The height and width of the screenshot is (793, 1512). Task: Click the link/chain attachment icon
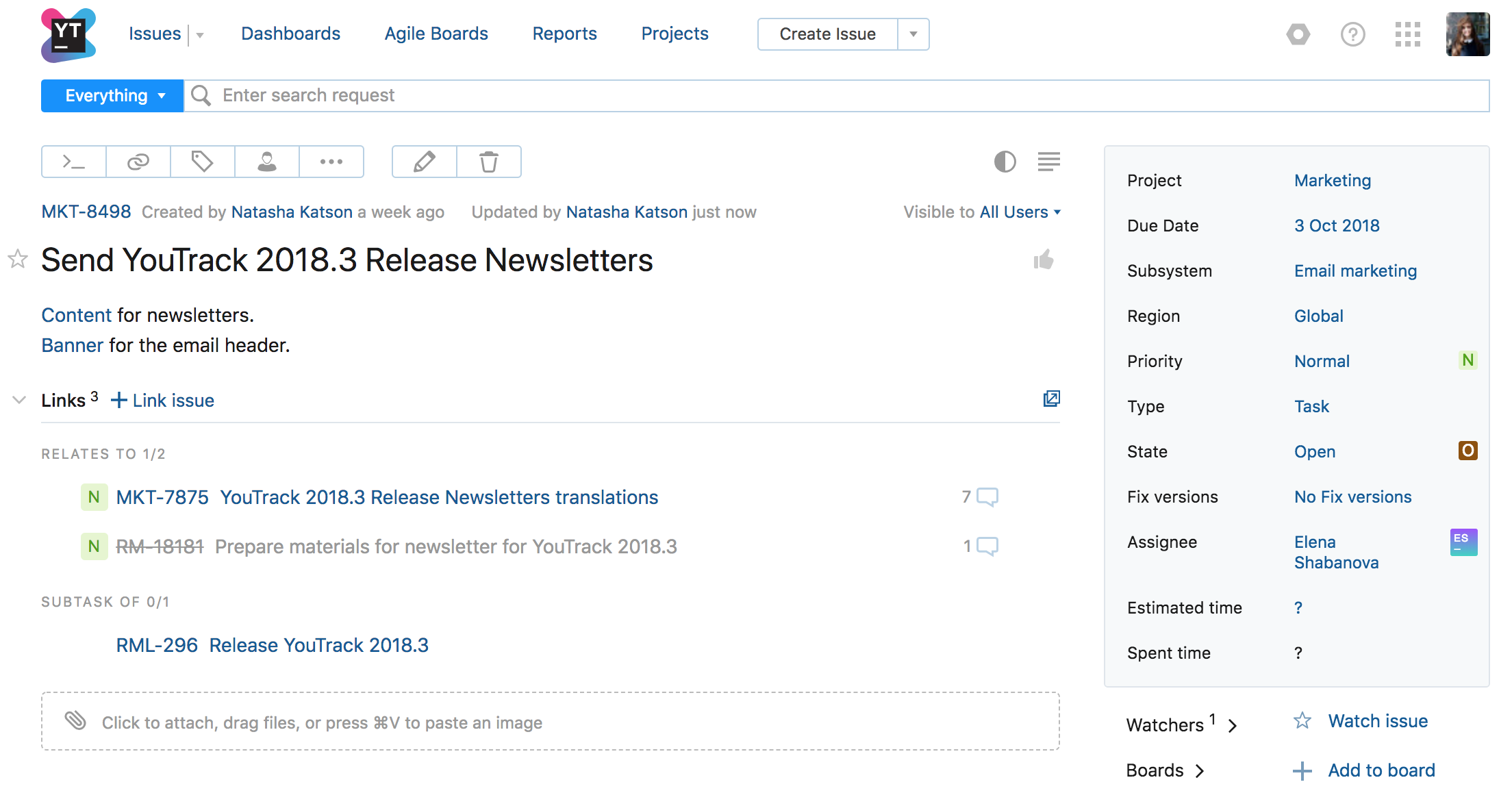138,161
